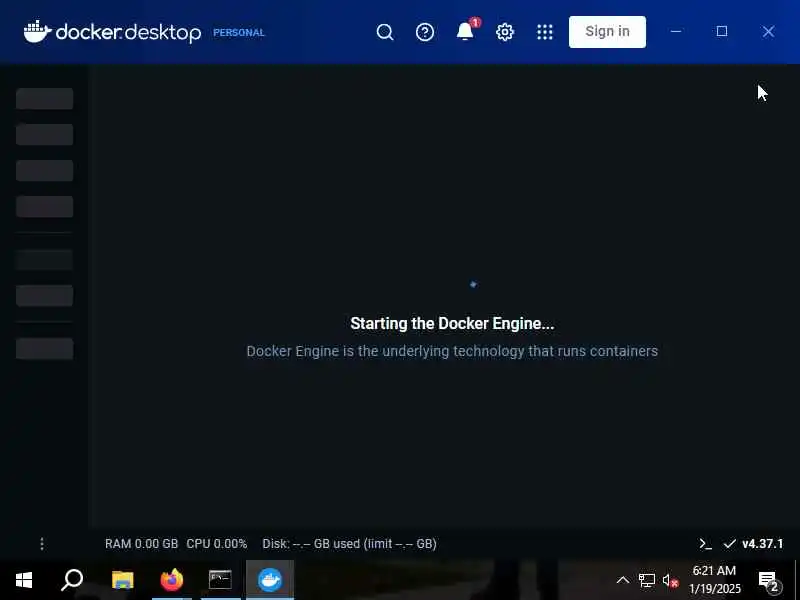Click the CPU 0.00% indicator
Screen dimensions: 800x600
[216, 544]
